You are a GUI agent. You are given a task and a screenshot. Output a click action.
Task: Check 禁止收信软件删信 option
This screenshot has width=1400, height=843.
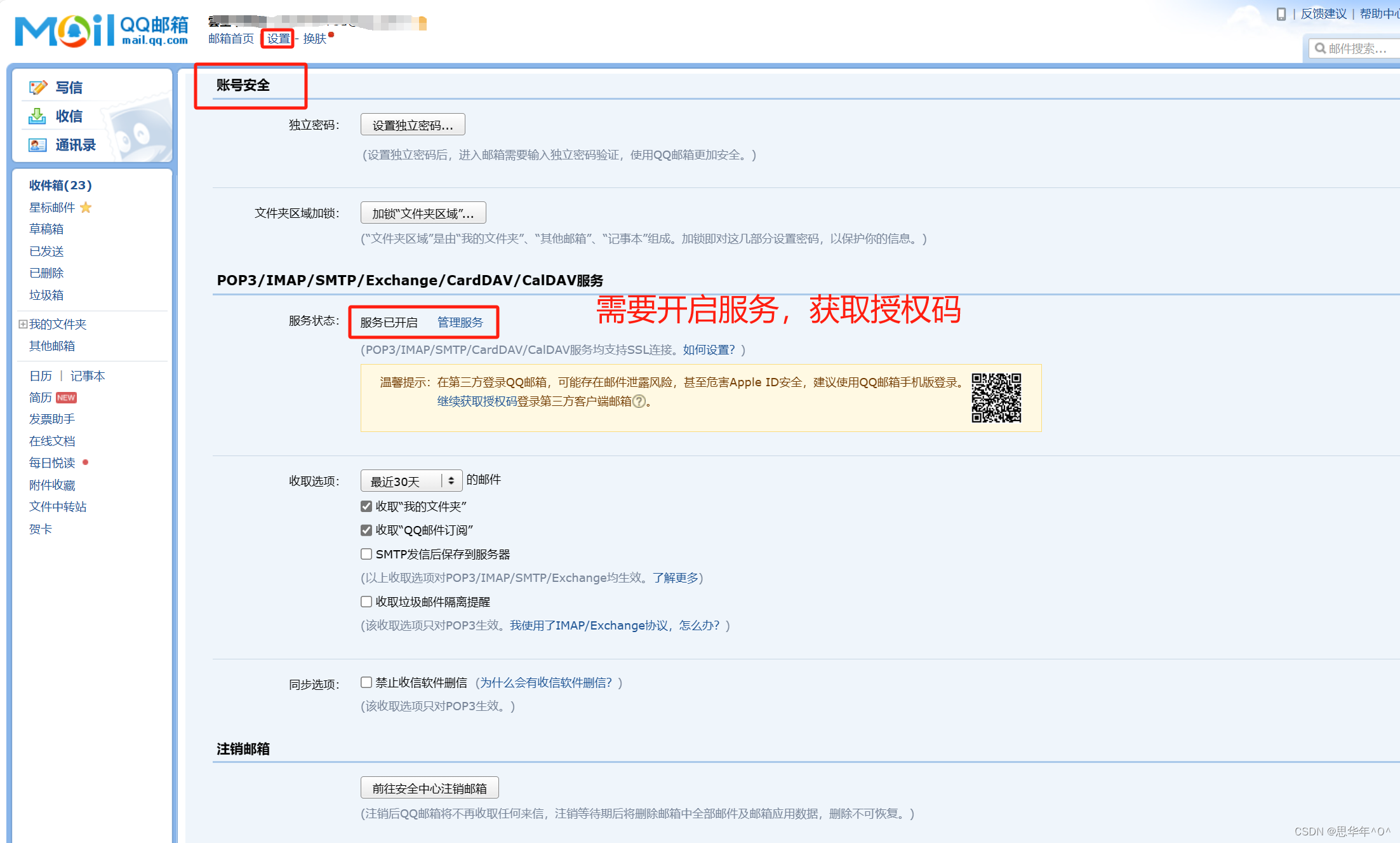366,682
